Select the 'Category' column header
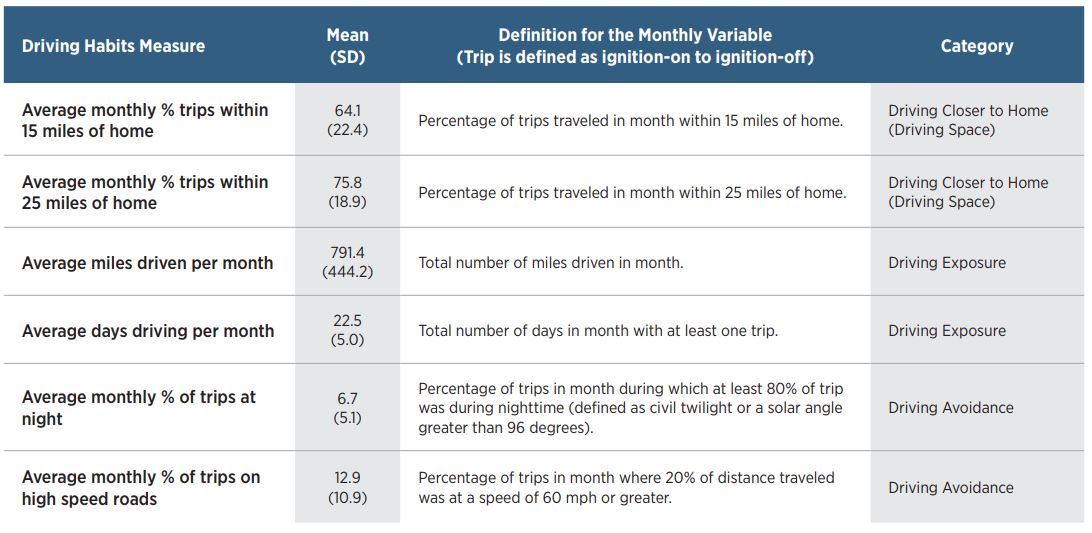 (x=976, y=46)
